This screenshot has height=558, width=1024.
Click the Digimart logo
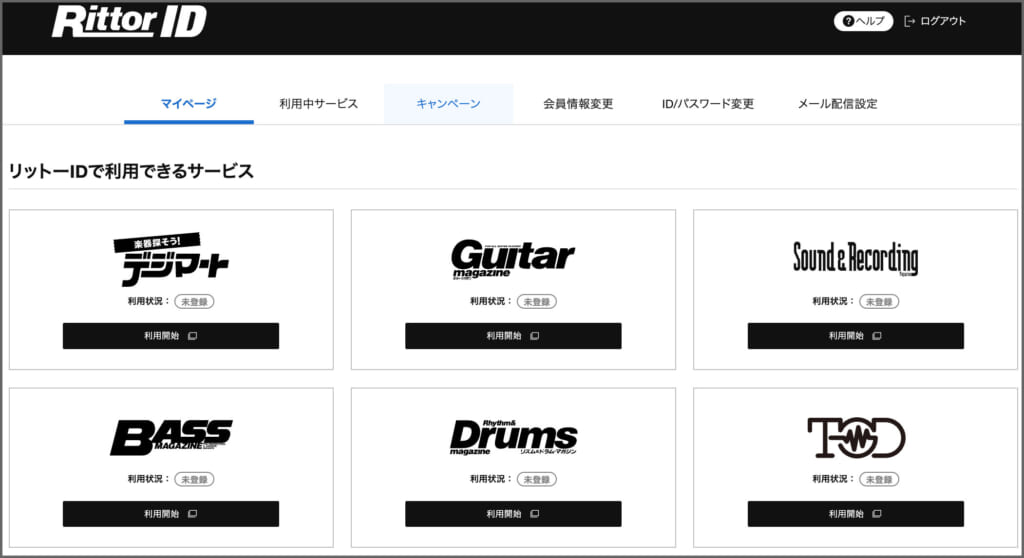pyautogui.click(x=170, y=260)
